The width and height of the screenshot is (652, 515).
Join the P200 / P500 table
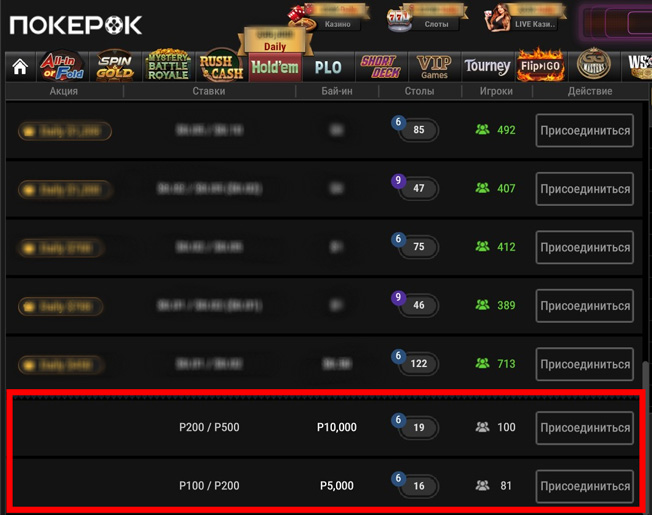point(584,428)
